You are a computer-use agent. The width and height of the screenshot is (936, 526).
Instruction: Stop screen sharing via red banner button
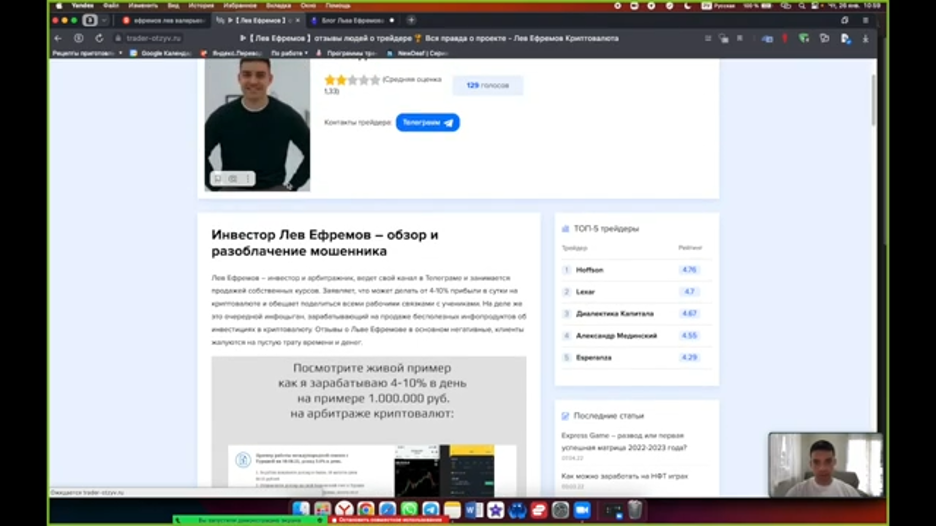tap(388, 520)
